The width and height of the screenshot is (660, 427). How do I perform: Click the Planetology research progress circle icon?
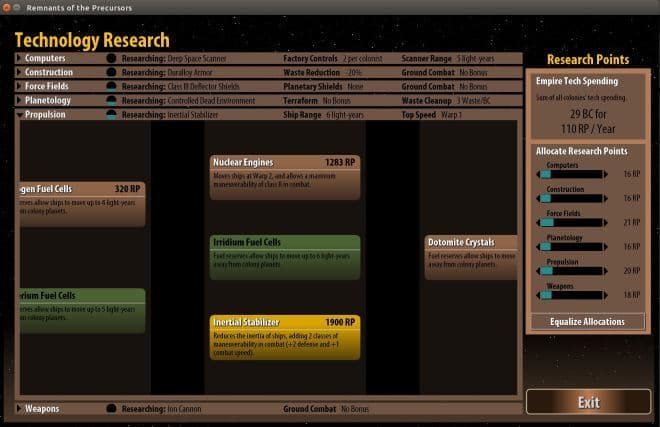[x=111, y=101]
